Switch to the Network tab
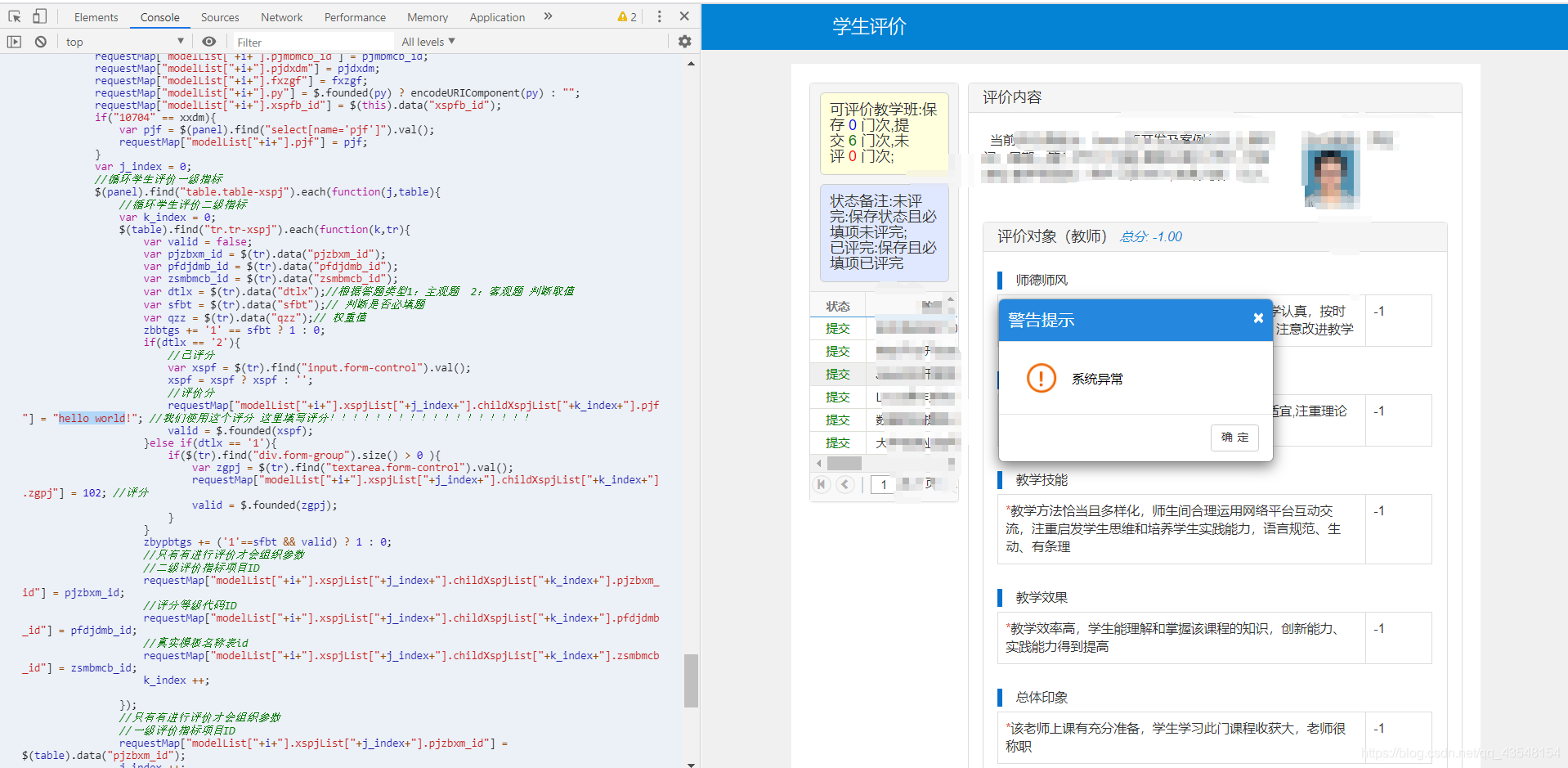 tap(281, 17)
